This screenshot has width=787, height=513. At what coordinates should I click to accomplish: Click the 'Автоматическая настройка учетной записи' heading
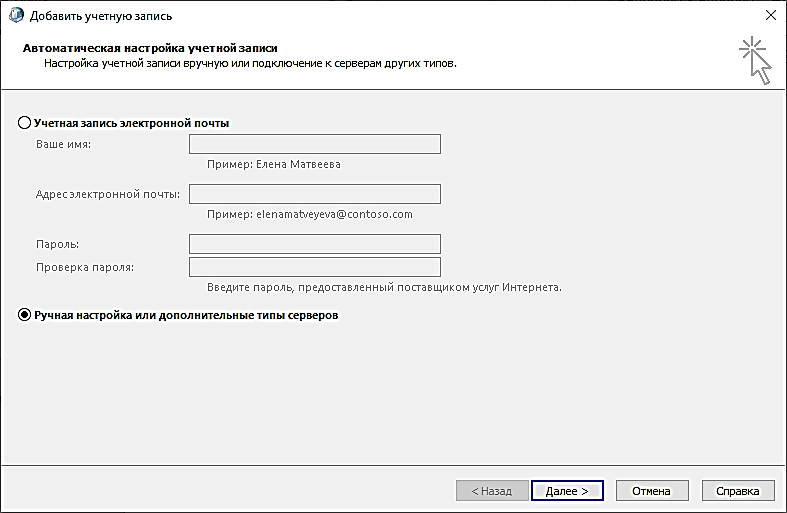(150, 48)
